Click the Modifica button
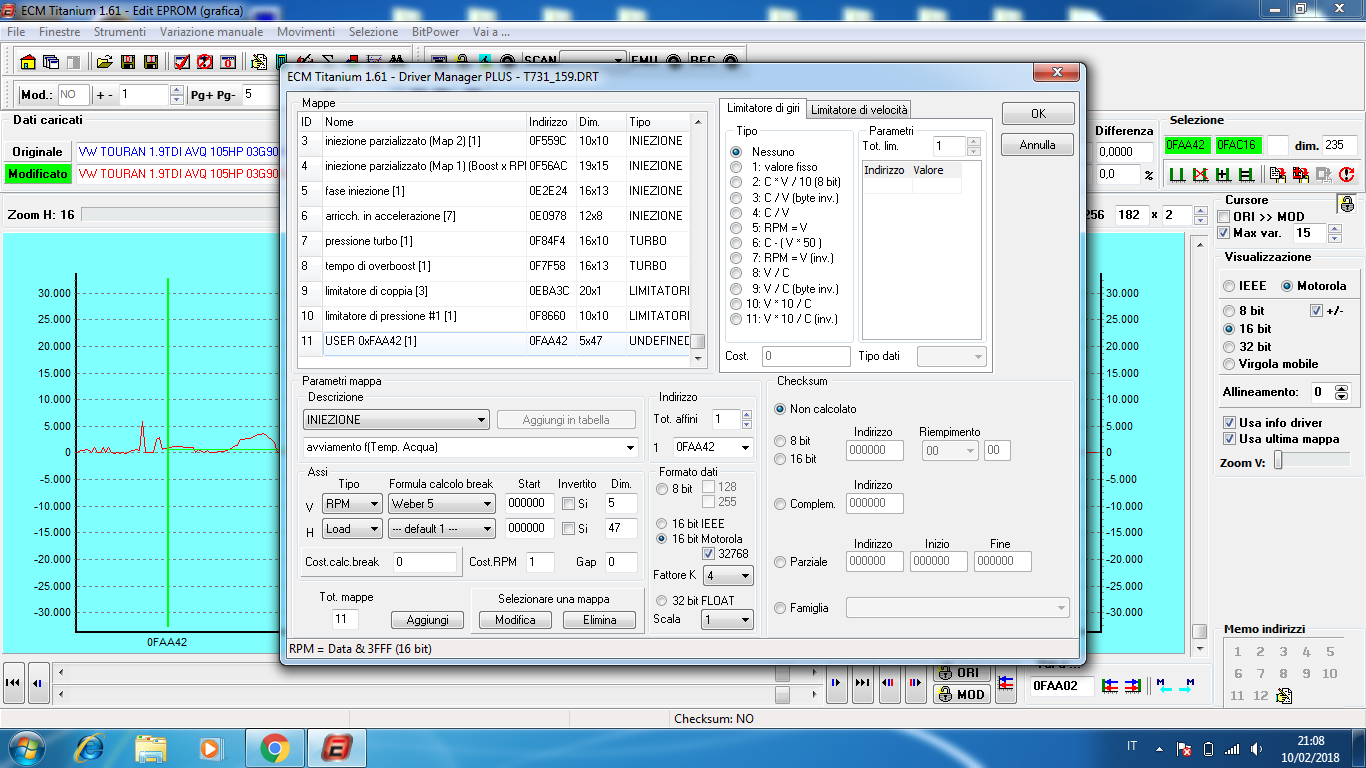1366x768 pixels. coord(515,620)
